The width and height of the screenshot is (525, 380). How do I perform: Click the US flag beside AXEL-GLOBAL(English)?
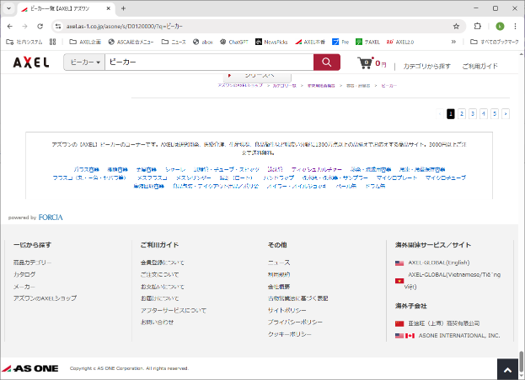click(399, 263)
